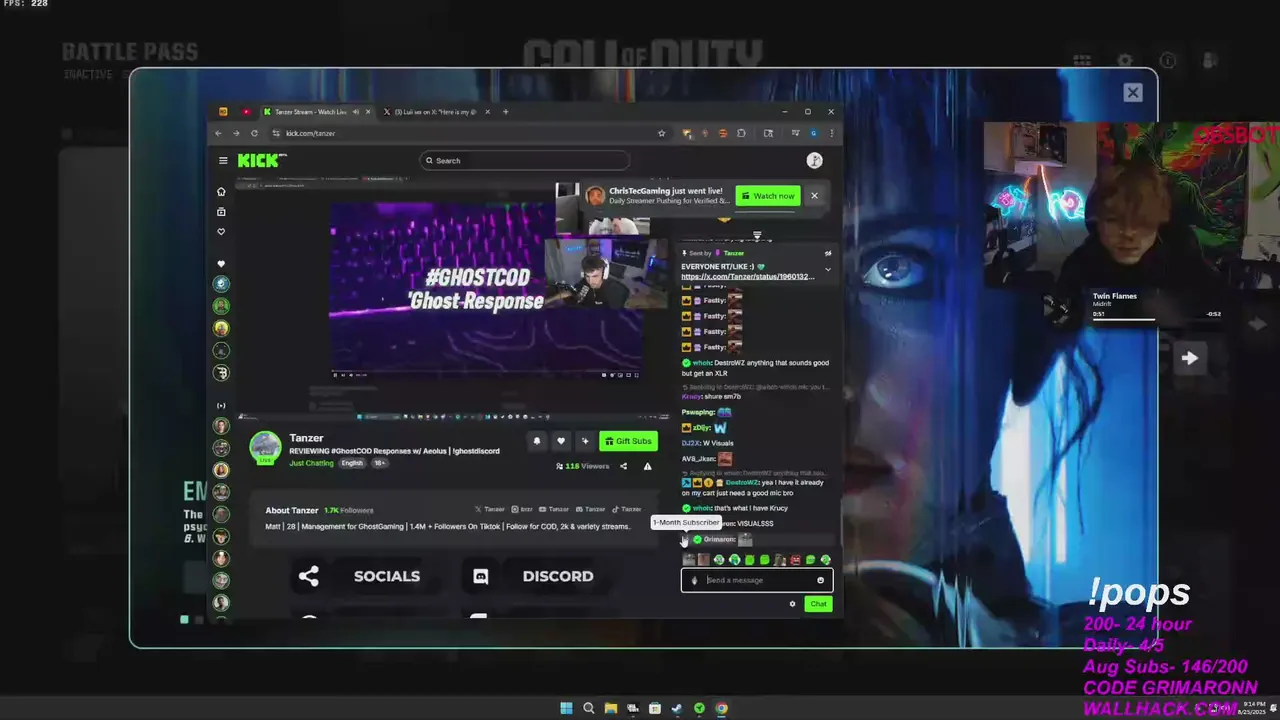Open the Kick profile avatar menu
This screenshot has height=720, width=1280.
pyautogui.click(x=815, y=160)
